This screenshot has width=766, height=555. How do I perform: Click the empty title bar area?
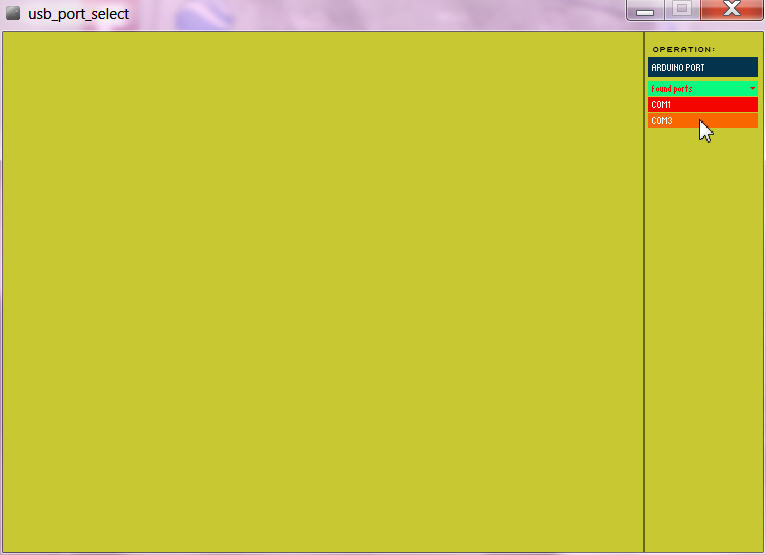click(x=380, y=14)
